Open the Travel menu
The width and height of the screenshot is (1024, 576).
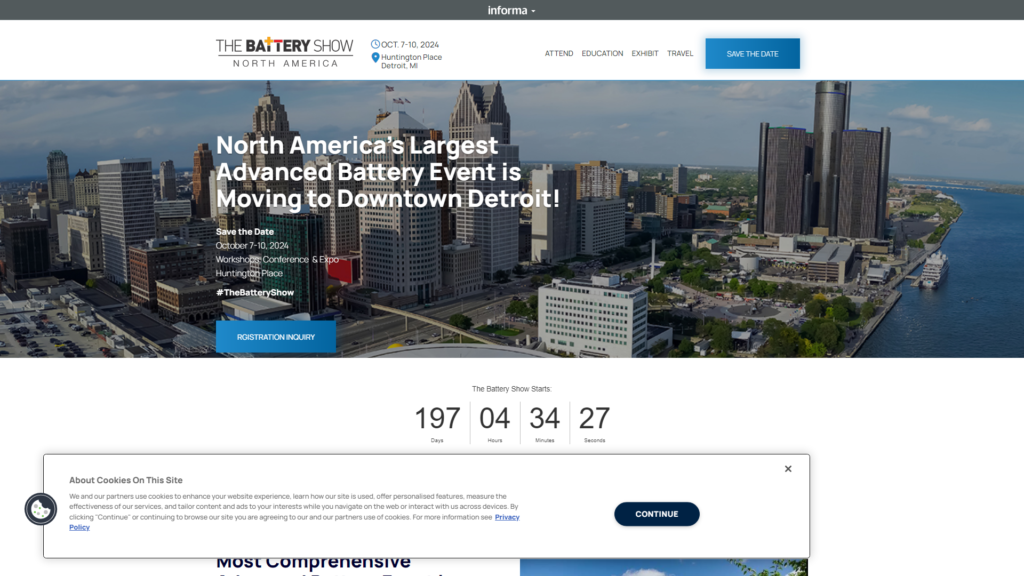click(x=680, y=54)
